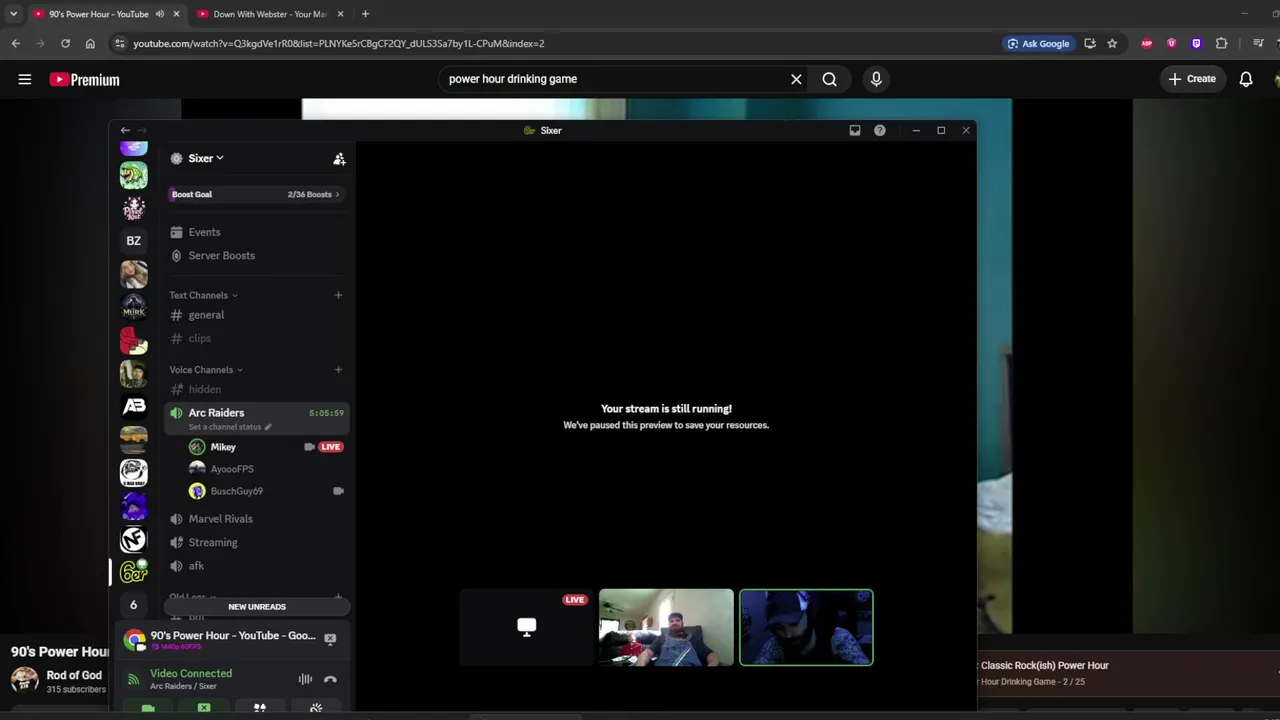This screenshot has height=720, width=1280.
Task: Select the green-outlined webcam thumbnail
Action: tap(806, 627)
